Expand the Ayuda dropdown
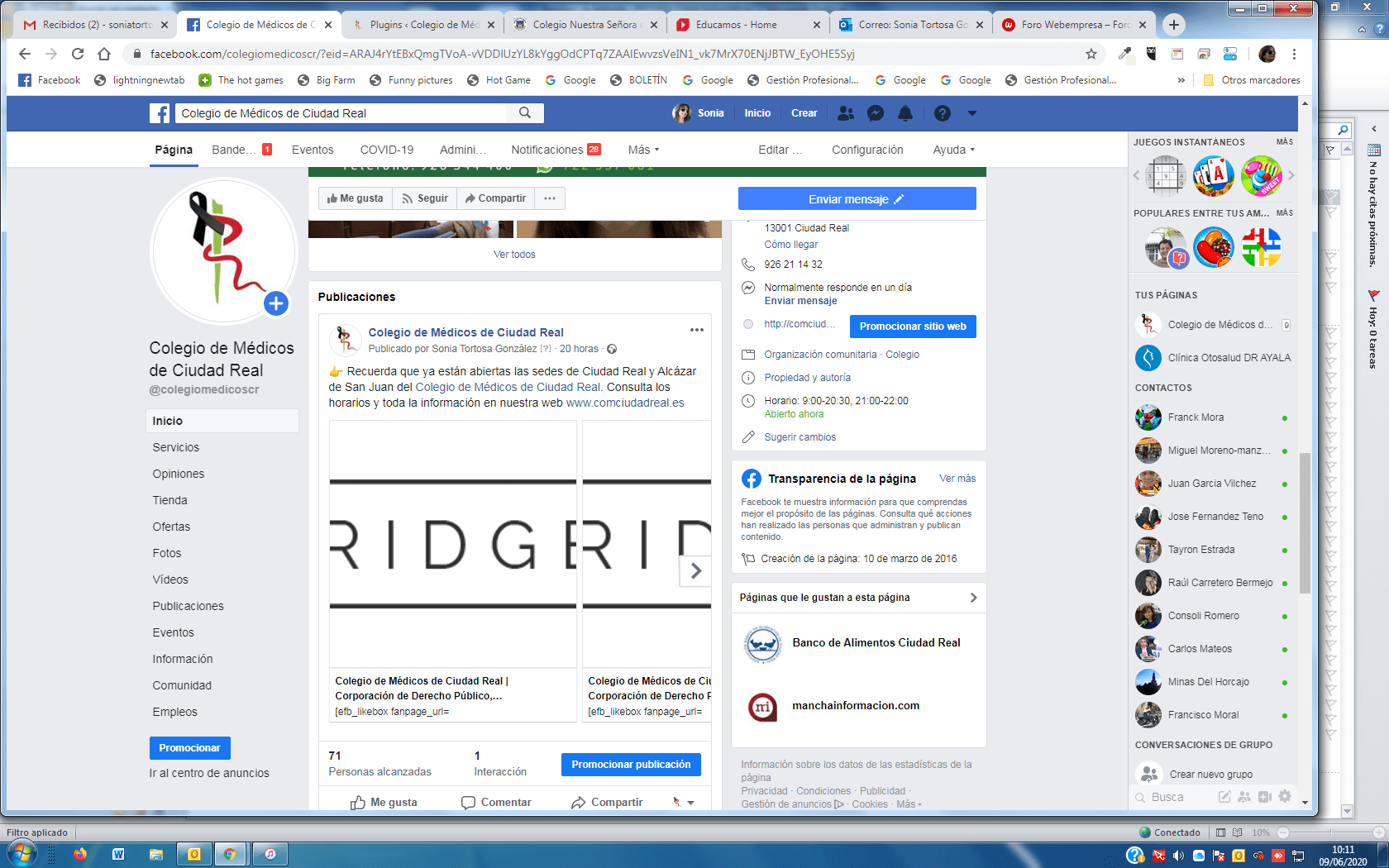This screenshot has height=868, width=1389. 954,150
